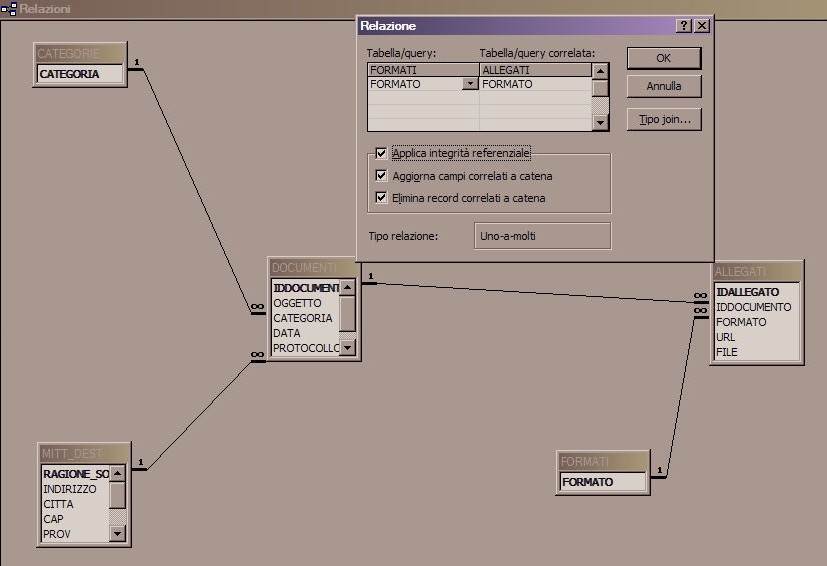Close the Relazione dialog with X button
Viewport: 827px width, 566px height.
702,26
